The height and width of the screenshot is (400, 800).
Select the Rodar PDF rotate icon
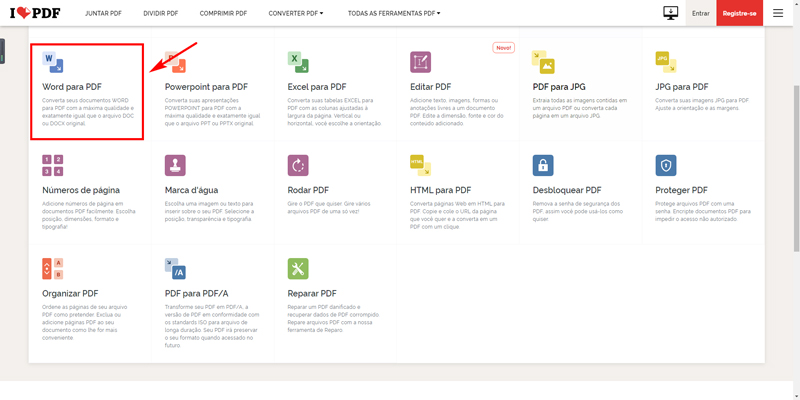[x=298, y=165]
